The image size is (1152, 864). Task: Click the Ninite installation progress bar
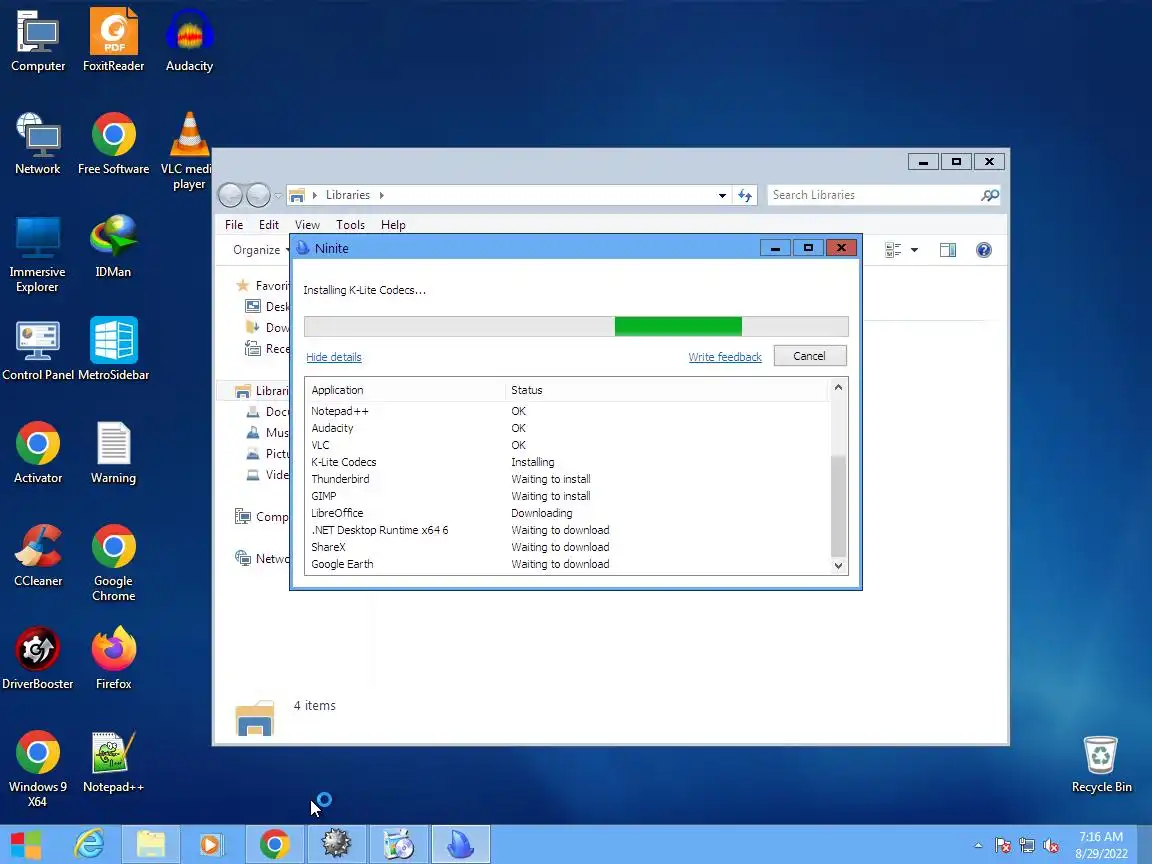576,326
